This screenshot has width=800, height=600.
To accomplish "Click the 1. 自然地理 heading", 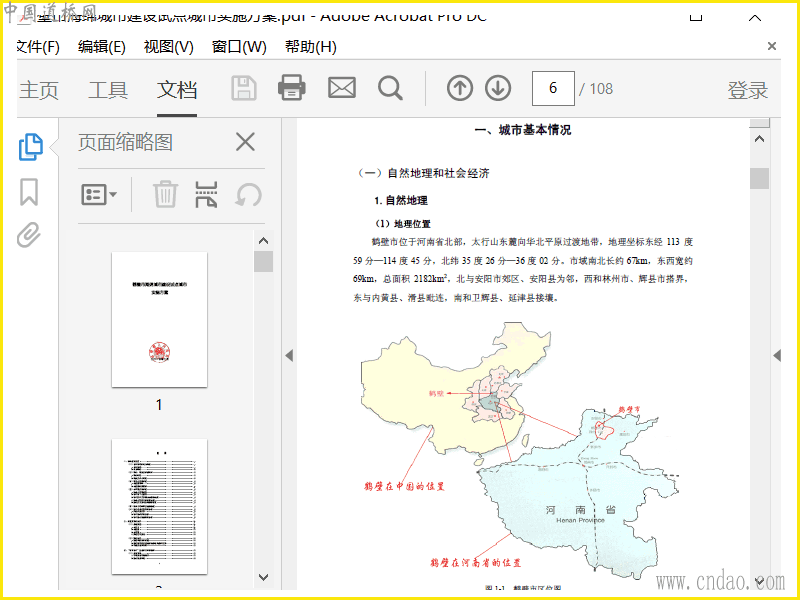I will coord(401,201).
